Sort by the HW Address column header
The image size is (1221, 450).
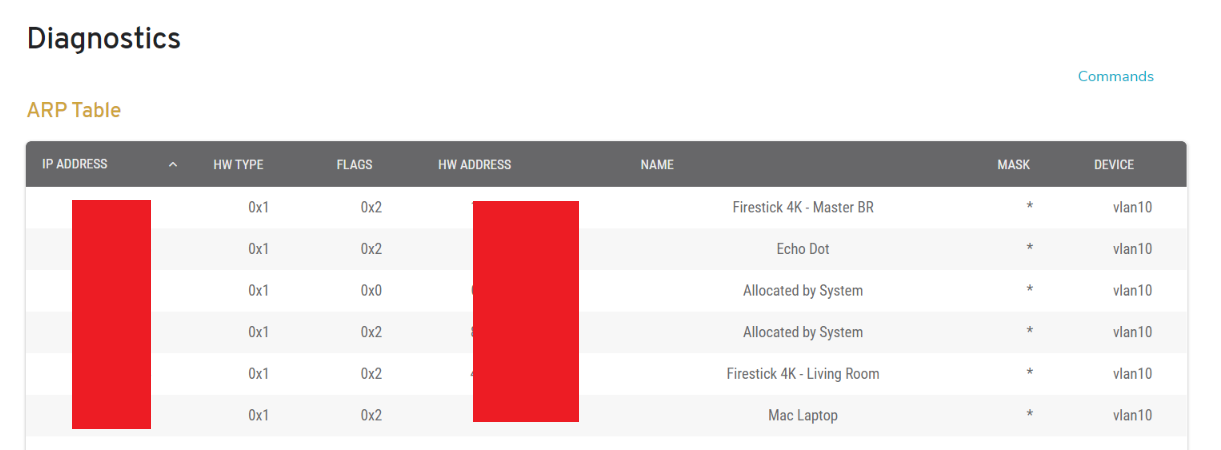(474, 165)
